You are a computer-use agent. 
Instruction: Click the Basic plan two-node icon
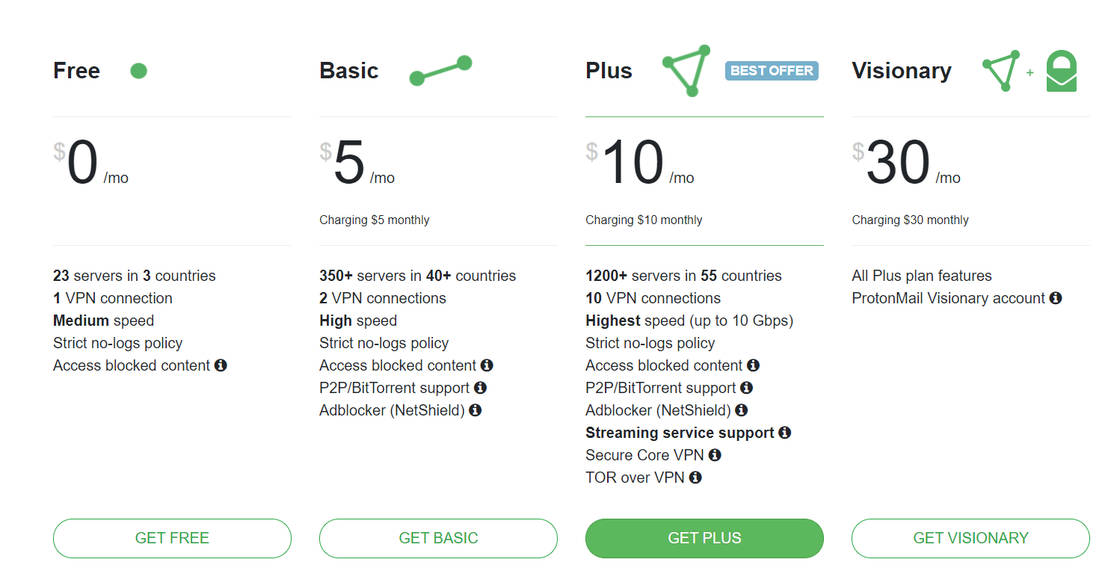[x=440, y=71]
